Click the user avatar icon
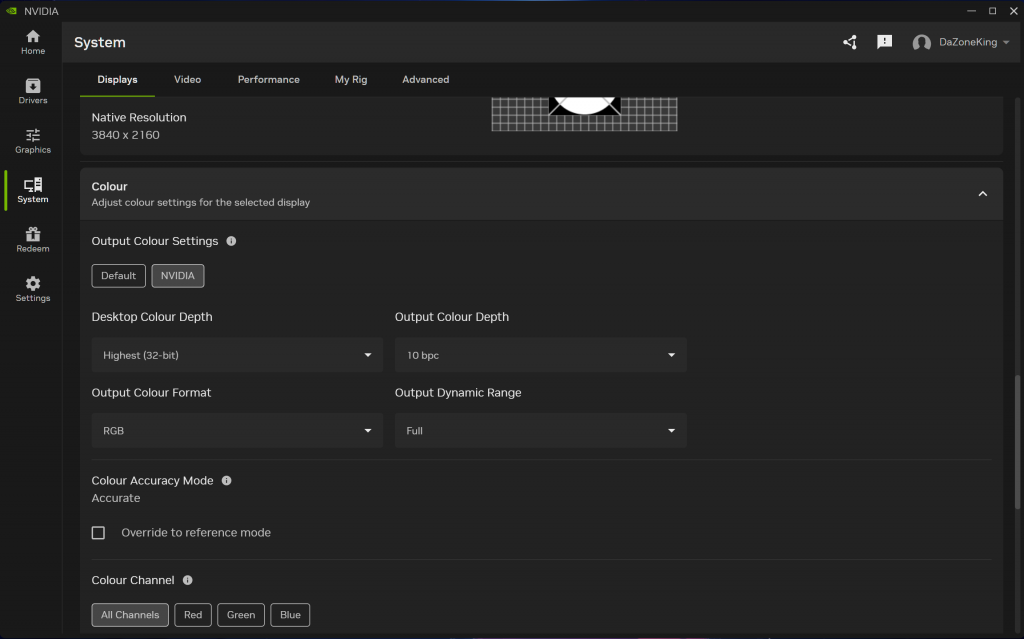The image size is (1024, 639). 921,42
